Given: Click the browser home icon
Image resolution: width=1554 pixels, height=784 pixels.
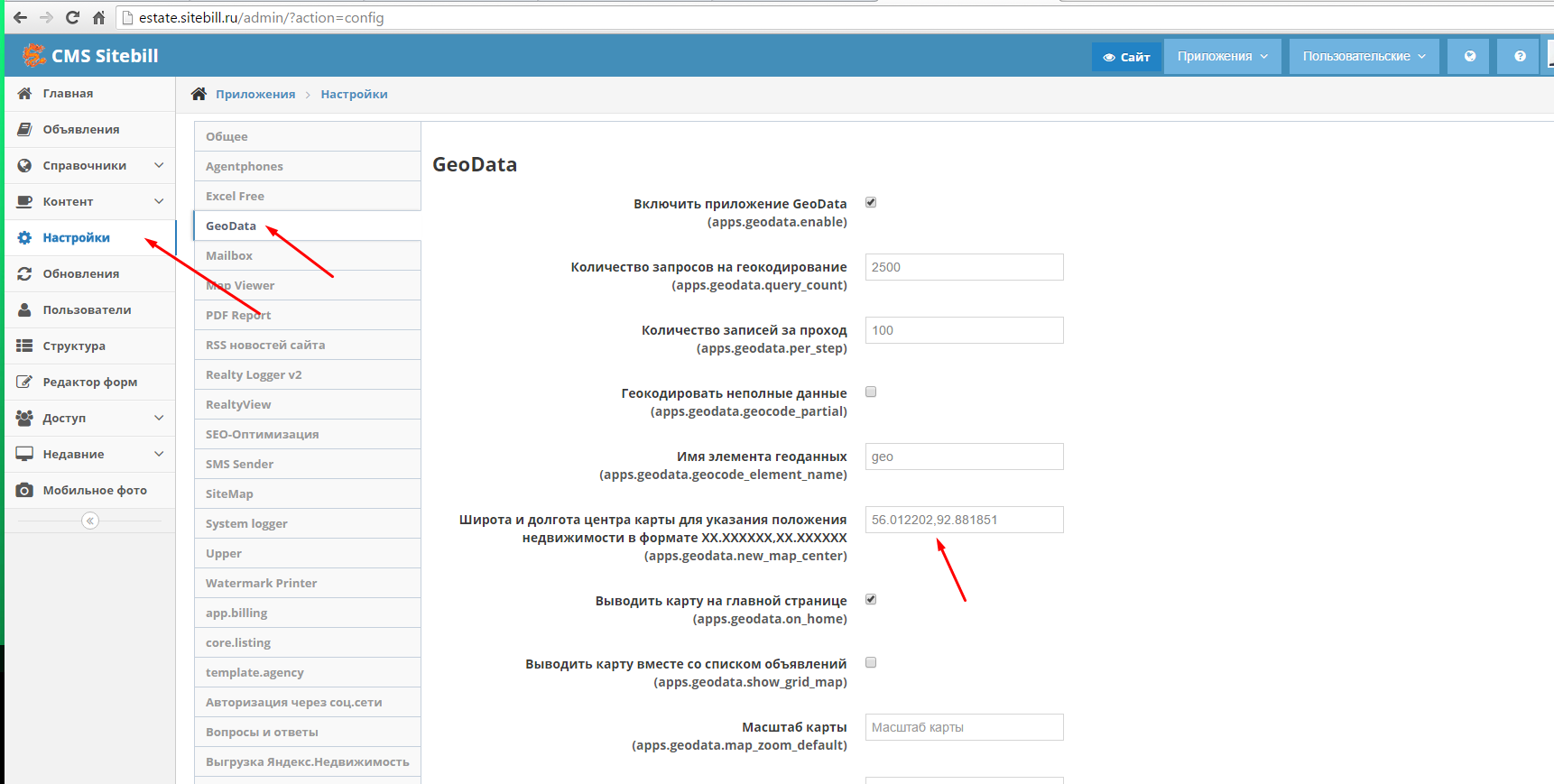Looking at the screenshot, I should [x=98, y=17].
